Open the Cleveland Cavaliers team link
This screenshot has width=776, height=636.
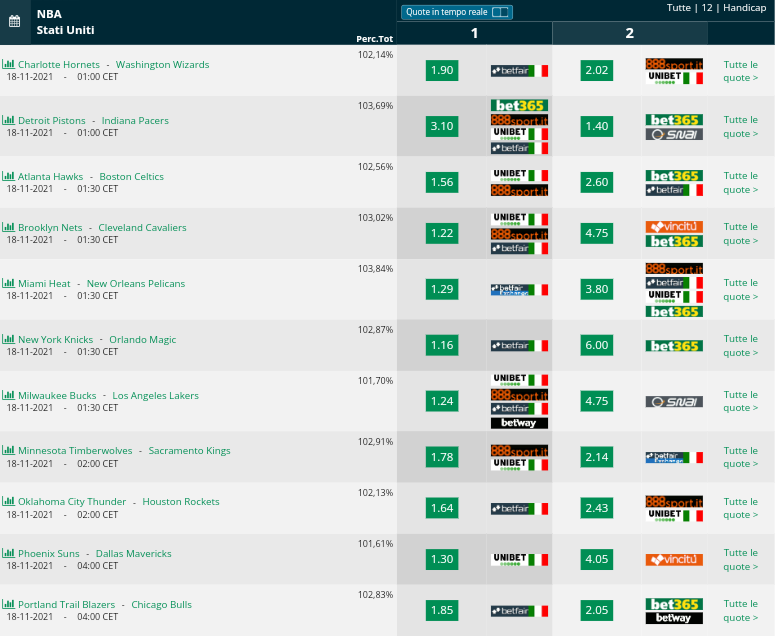[142, 228]
